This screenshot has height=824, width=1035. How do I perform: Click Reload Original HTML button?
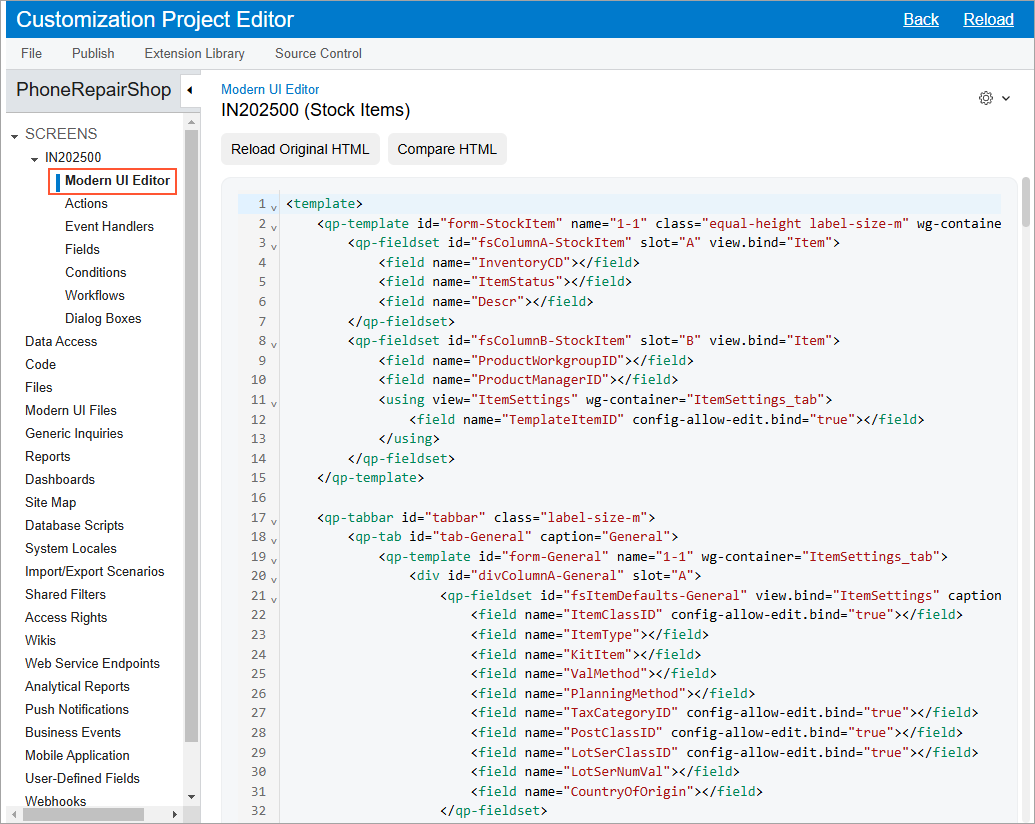300,150
